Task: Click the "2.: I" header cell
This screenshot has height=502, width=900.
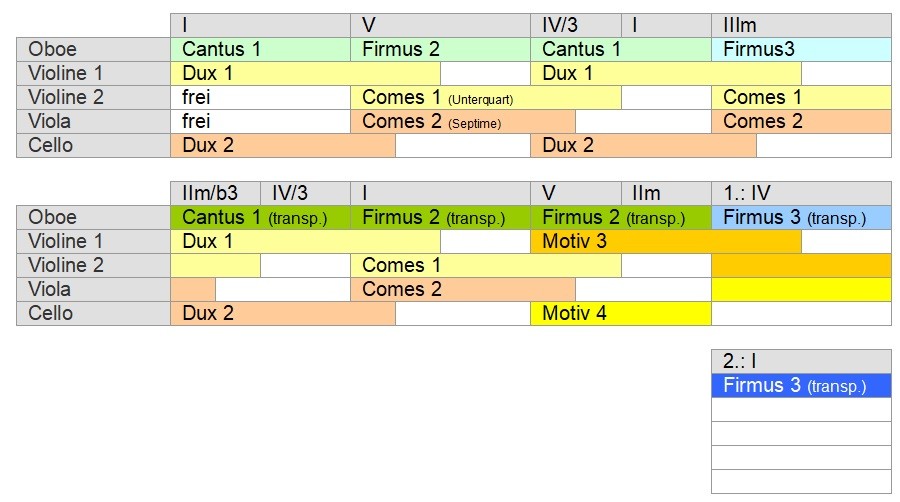Action: coord(800,361)
